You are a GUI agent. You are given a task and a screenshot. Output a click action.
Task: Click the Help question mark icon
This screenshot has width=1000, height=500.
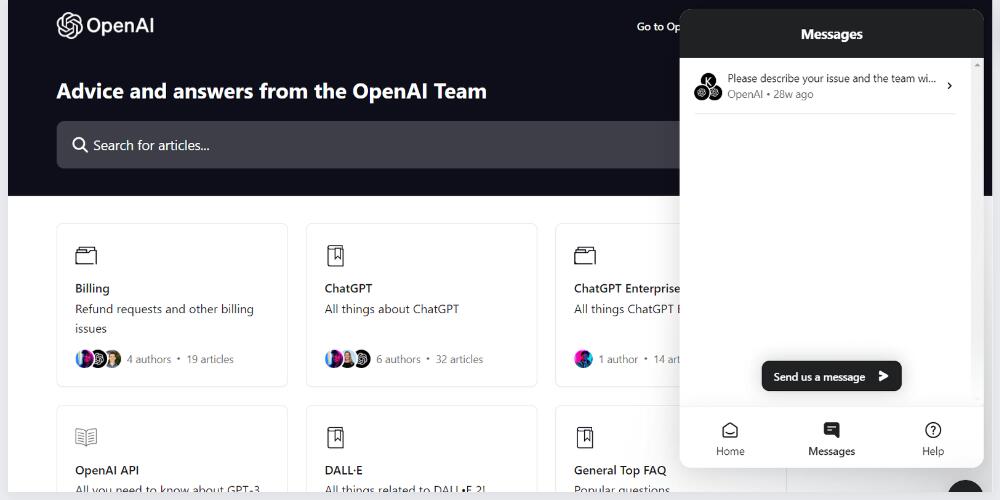[933, 430]
